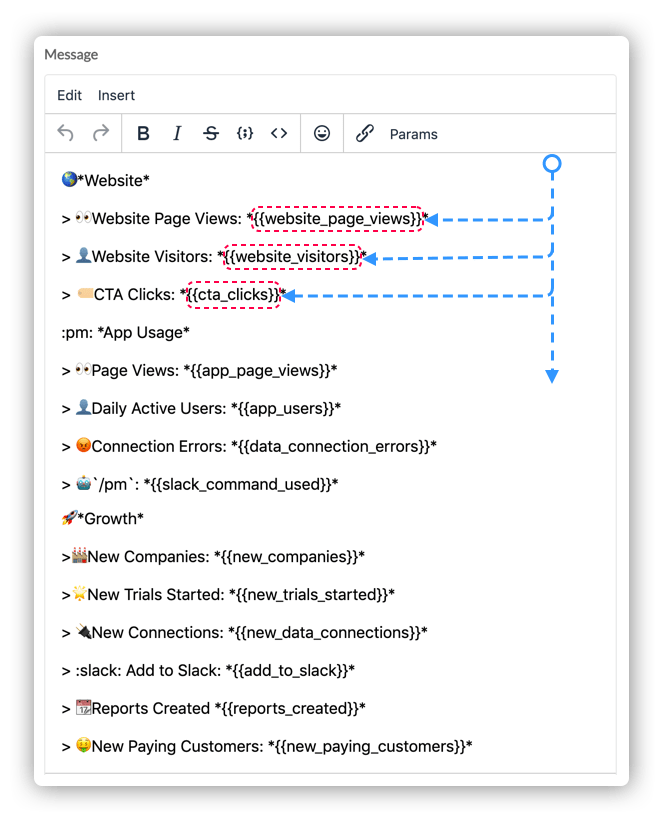Click the Website Visitors label text
662x827 pixels.
pos(152,257)
